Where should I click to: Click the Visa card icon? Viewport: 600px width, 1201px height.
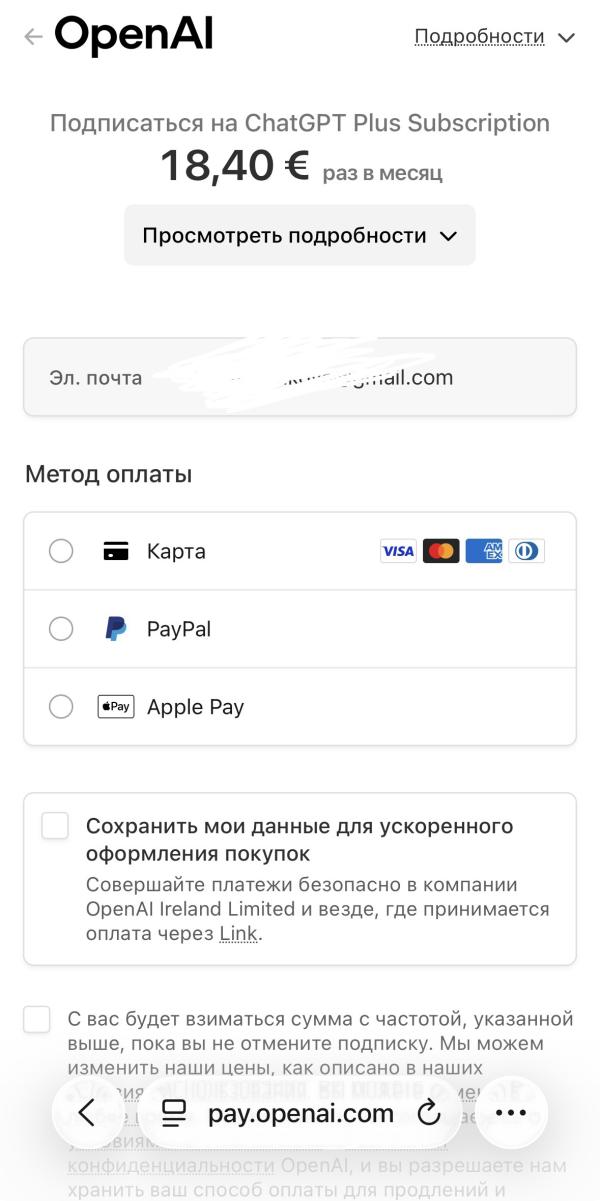click(398, 551)
